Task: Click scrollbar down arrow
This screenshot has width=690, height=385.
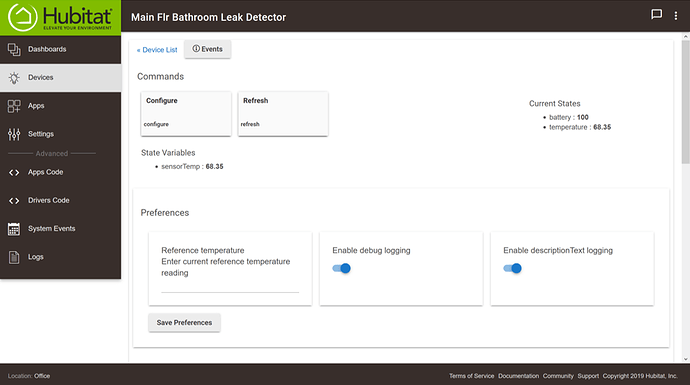Action: pos(686,359)
